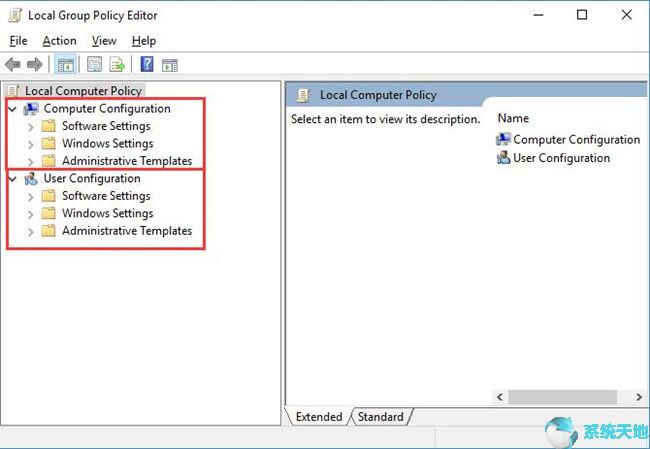650x449 pixels.
Task: Select Windows Settings label under Computer Configuration
Action: tap(107, 143)
